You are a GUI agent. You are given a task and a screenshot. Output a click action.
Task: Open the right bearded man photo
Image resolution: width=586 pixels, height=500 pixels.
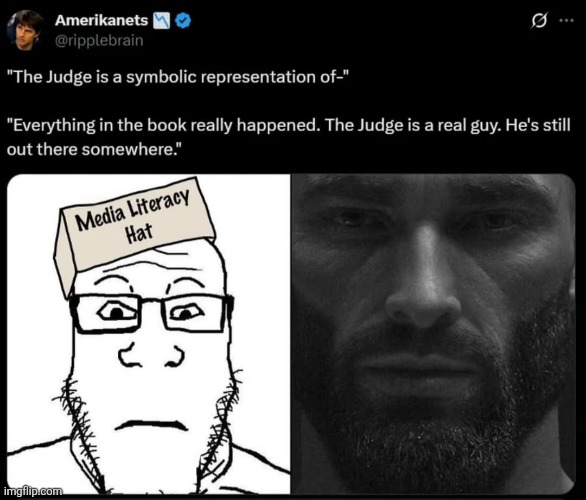point(433,334)
